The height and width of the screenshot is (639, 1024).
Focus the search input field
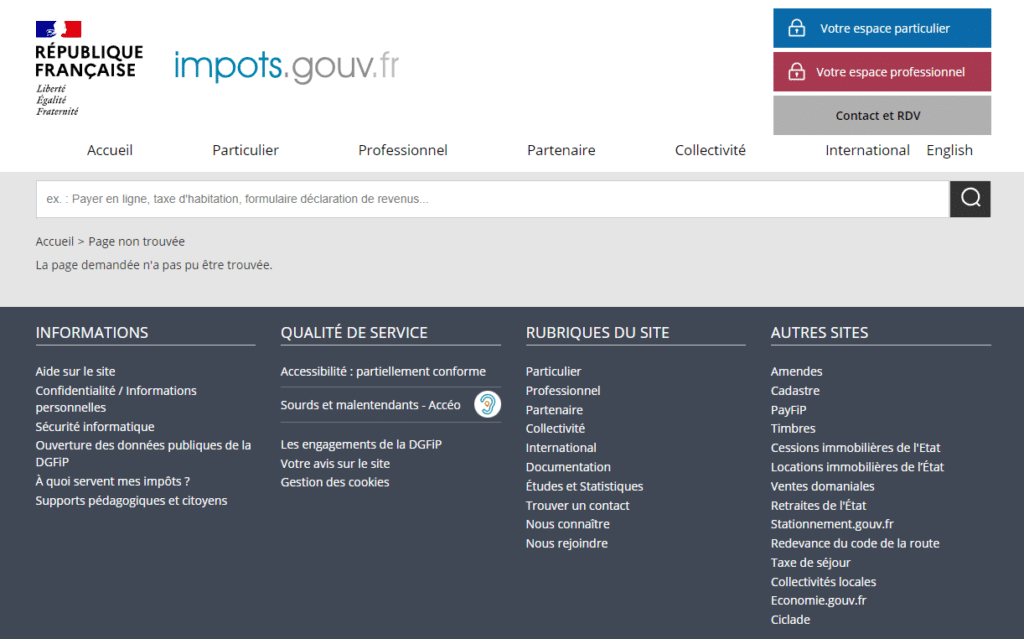click(492, 199)
